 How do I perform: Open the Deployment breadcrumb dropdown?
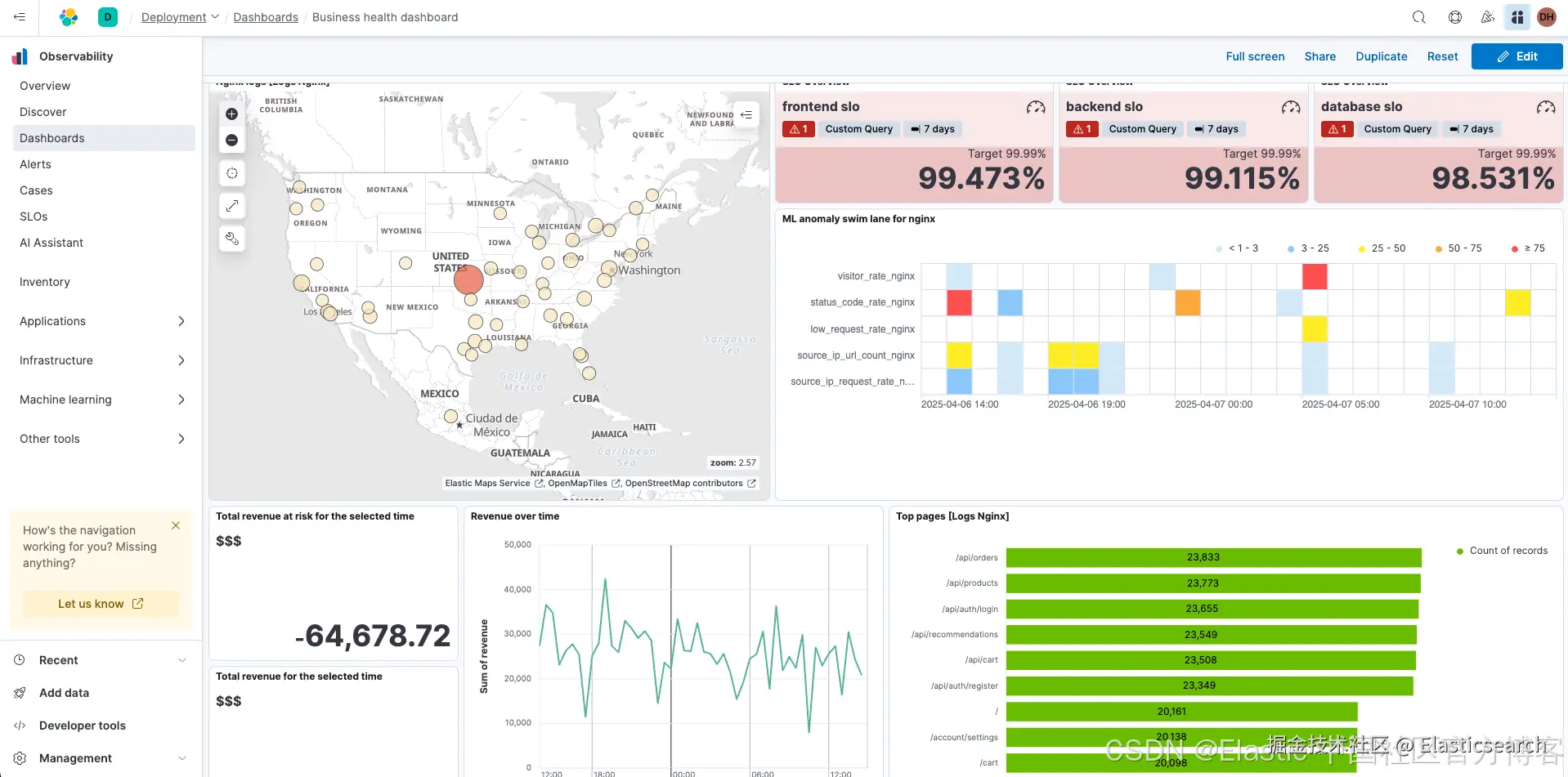pos(180,17)
